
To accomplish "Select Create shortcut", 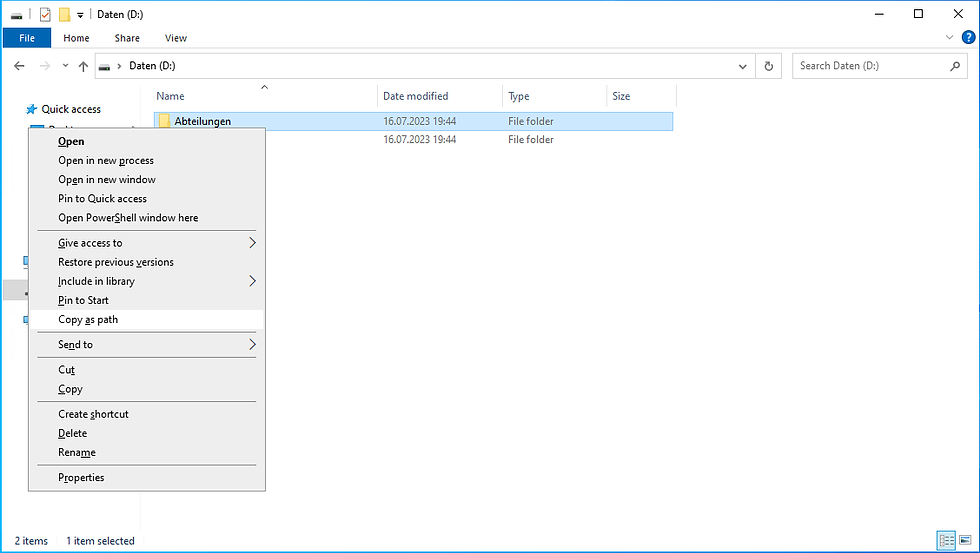I will [147, 414].
